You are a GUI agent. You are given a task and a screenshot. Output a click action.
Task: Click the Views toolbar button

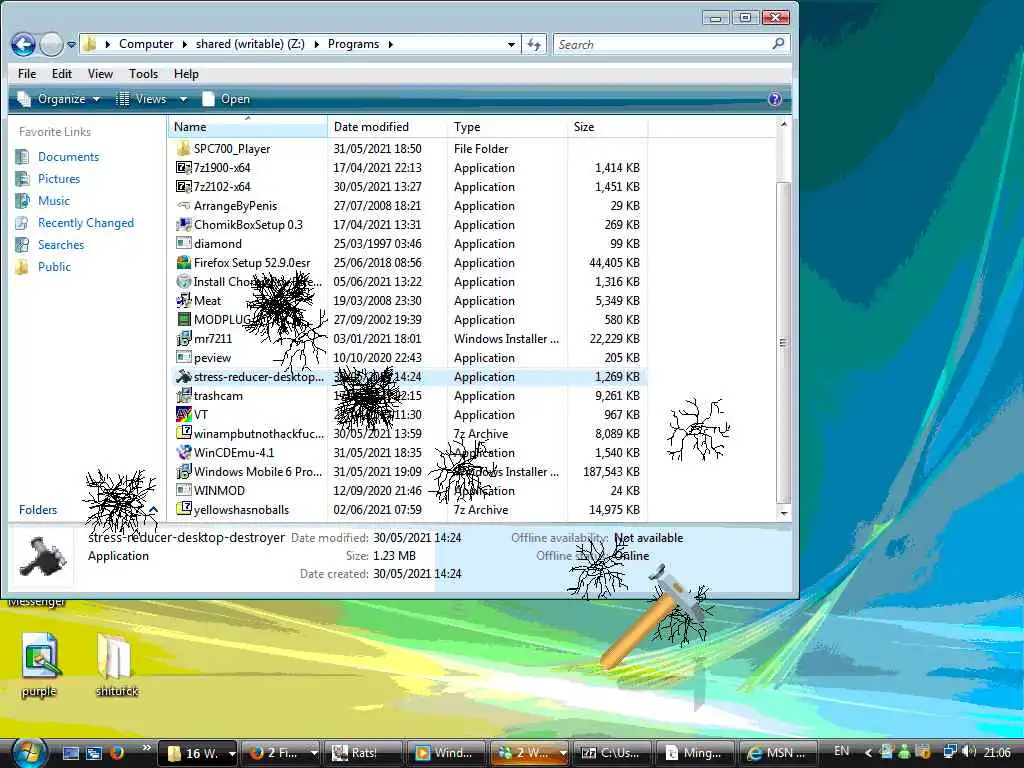pyautogui.click(x=141, y=99)
